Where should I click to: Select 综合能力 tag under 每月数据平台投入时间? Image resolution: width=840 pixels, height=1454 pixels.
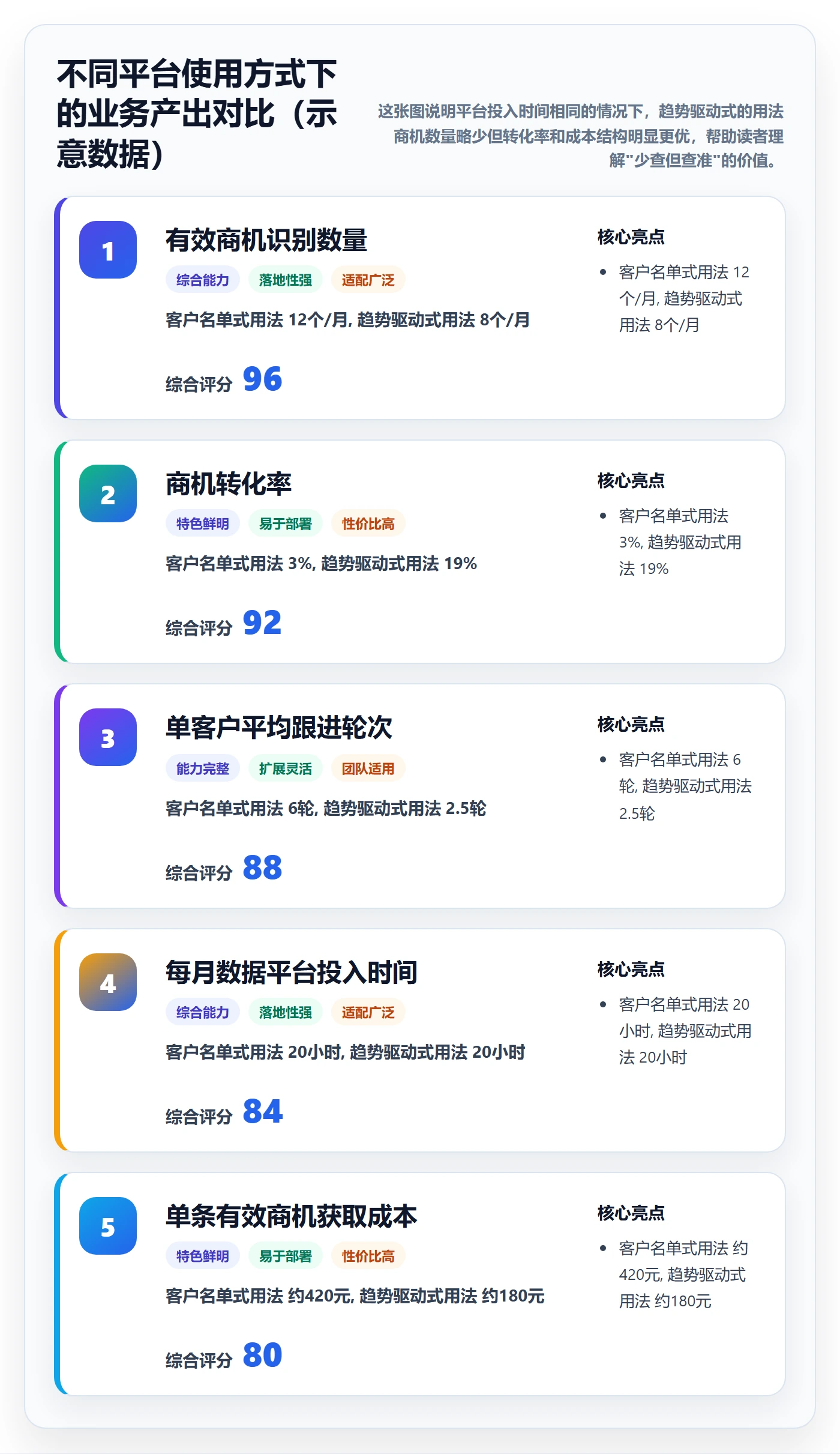coord(203,1012)
